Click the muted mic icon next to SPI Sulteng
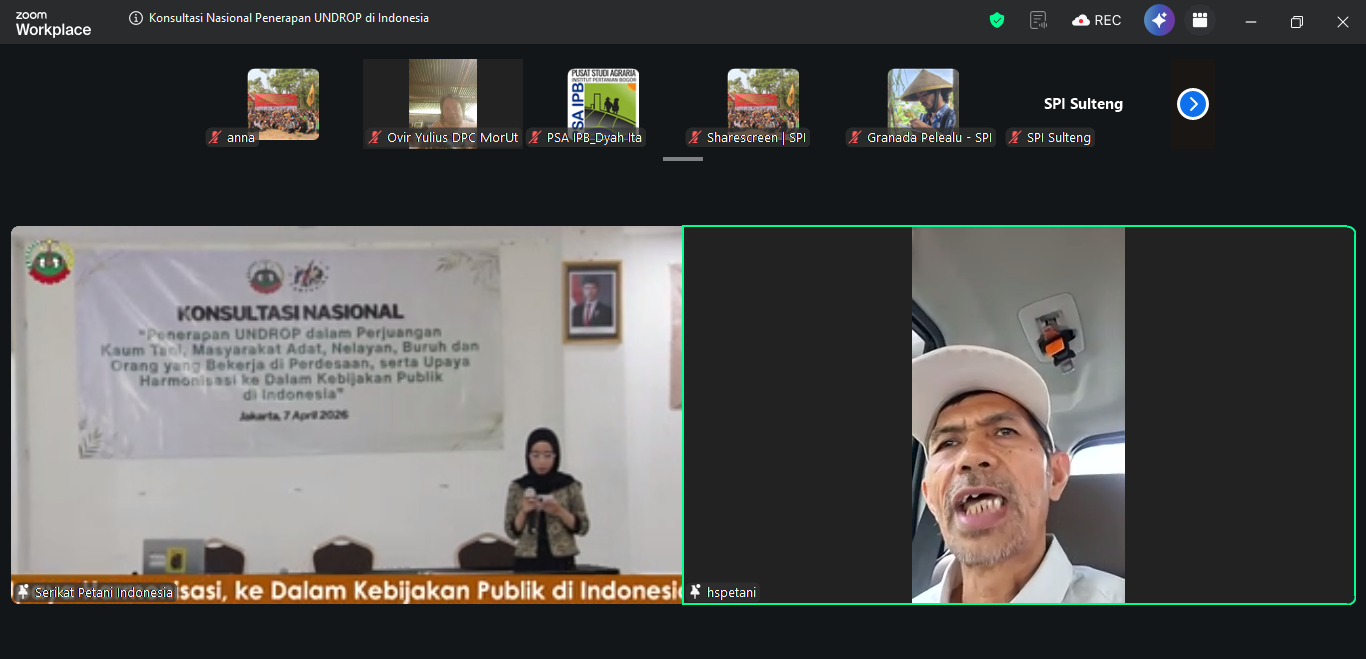The height and width of the screenshot is (659, 1366). pyautogui.click(x=1015, y=138)
